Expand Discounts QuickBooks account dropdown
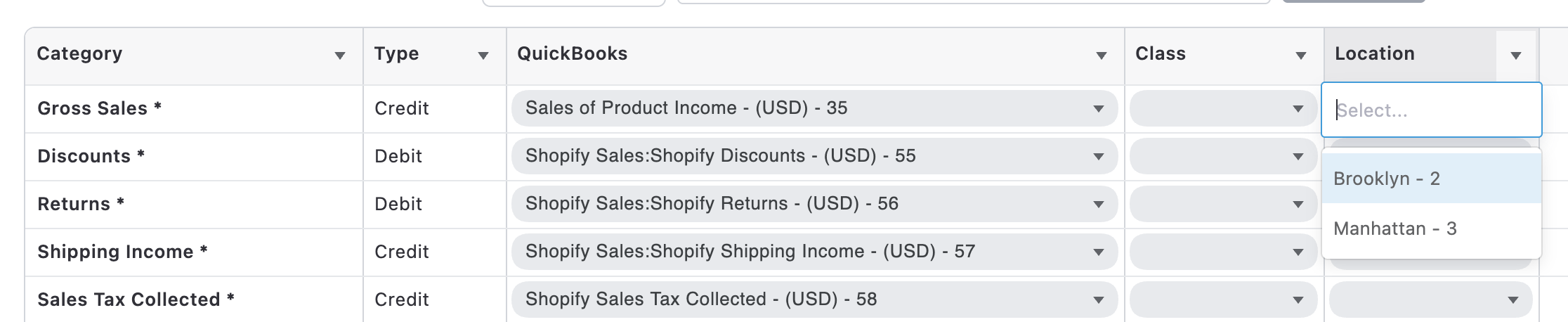The width and height of the screenshot is (1568, 322). click(814, 156)
